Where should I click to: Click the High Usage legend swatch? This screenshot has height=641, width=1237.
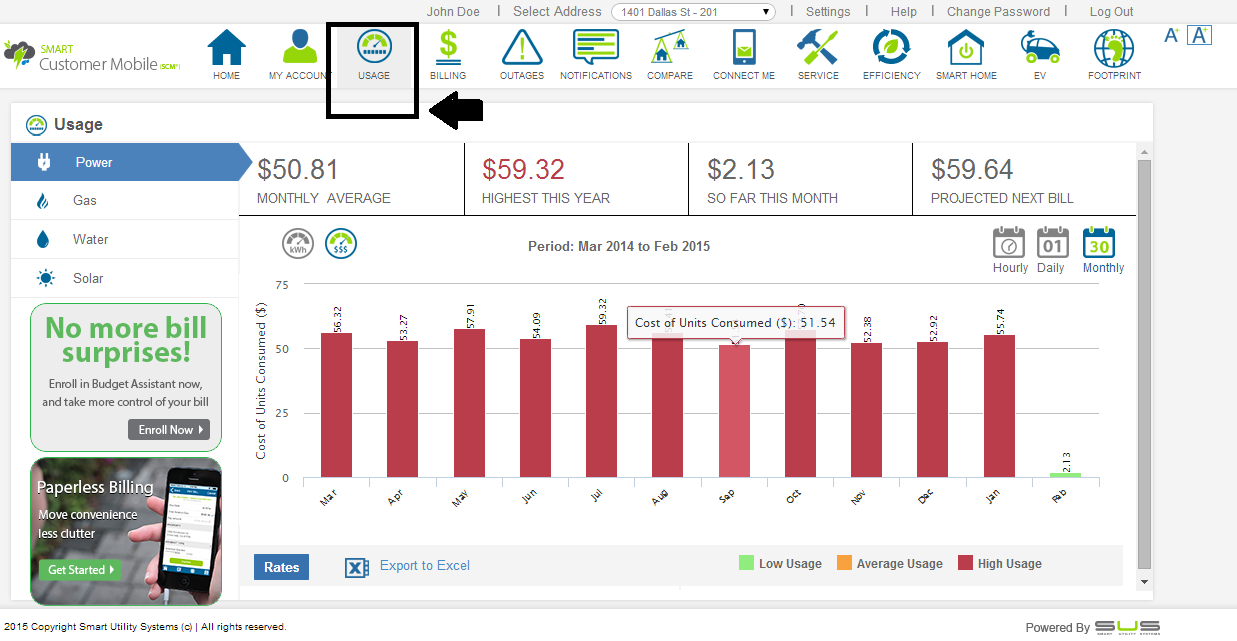[966, 563]
